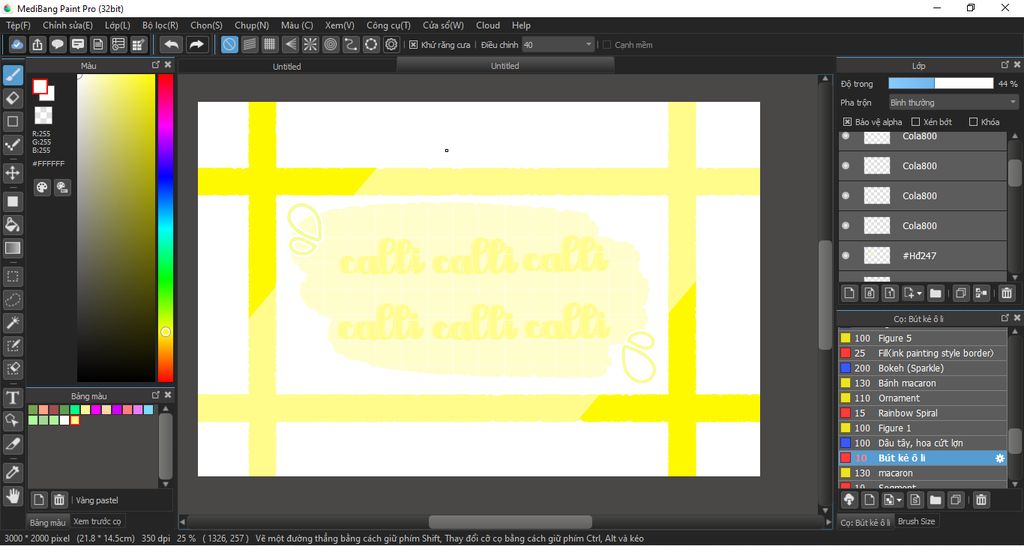Open the Công cụ(T) menu
Viewport: 1024px width, 546px height.
pos(389,25)
